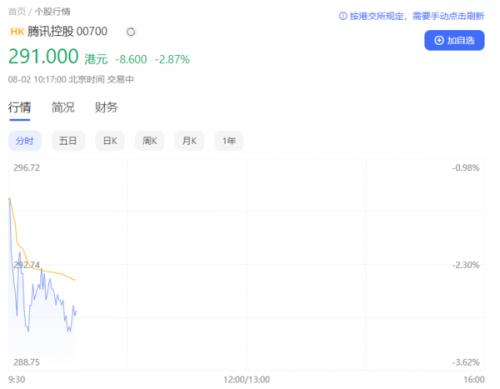Select the 月K chart period

coord(189,141)
